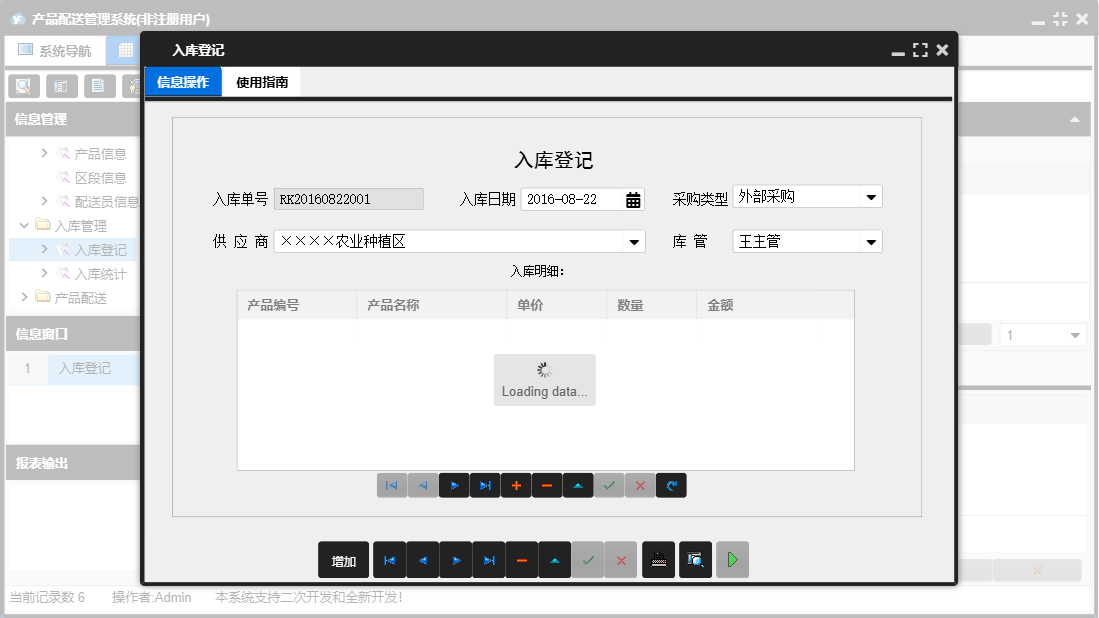Click the refresh icon in detail grid toolbar
This screenshot has height=618, width=1099.
671,485
